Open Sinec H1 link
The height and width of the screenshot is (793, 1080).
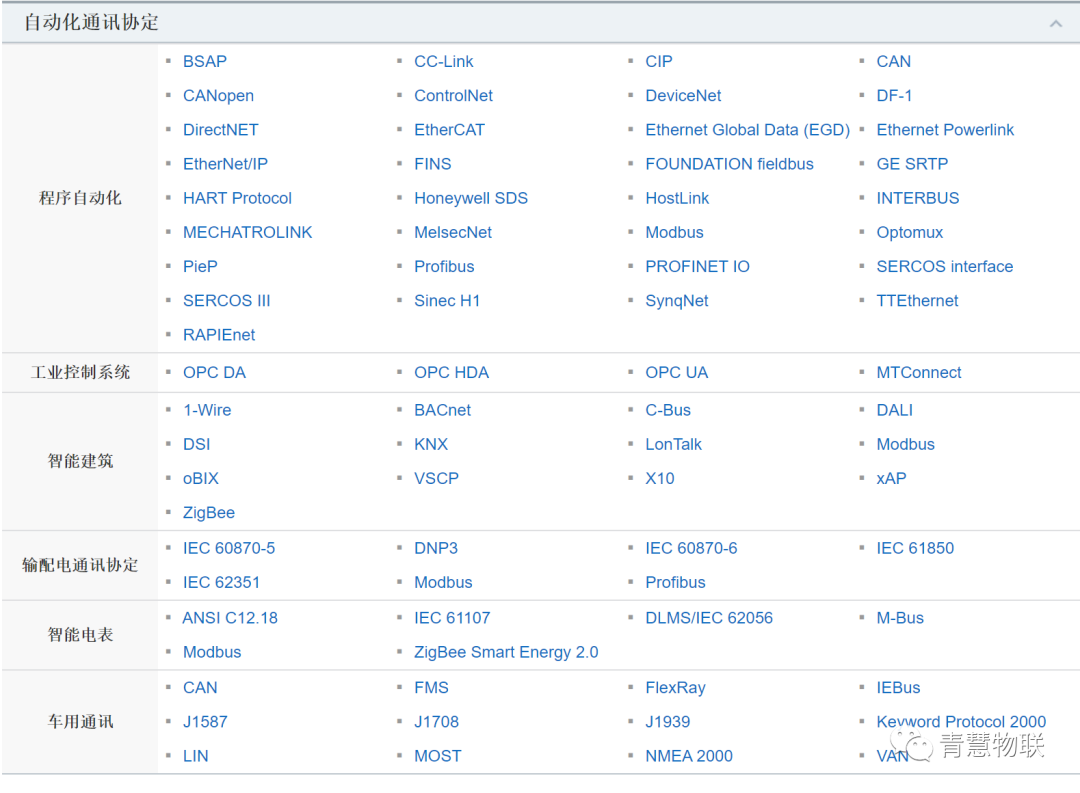(446, 301)
